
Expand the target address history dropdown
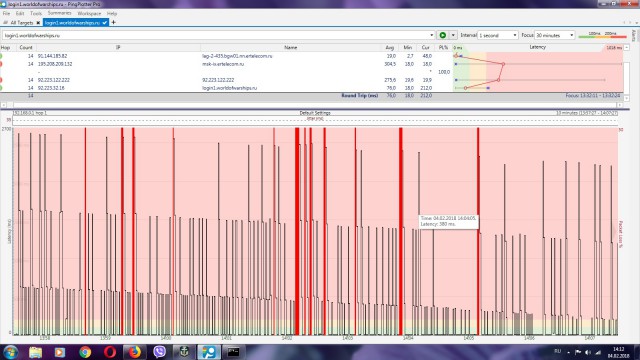tap(431, 36)
